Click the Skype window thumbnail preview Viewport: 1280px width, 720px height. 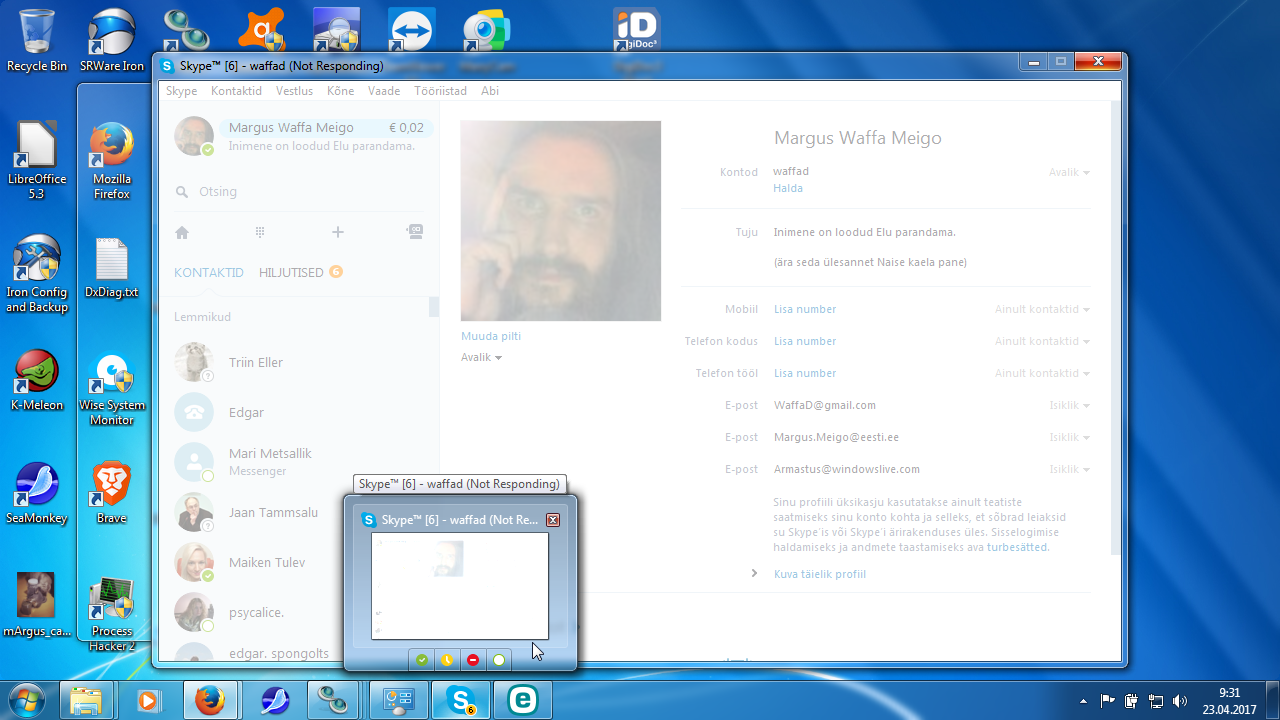(460, 586)
